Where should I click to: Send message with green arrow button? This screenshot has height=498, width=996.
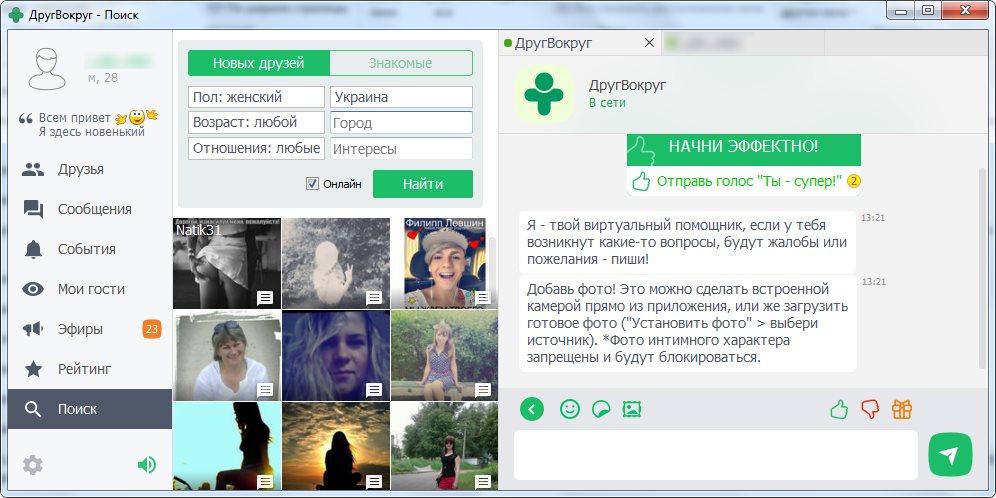pos(950,455)
